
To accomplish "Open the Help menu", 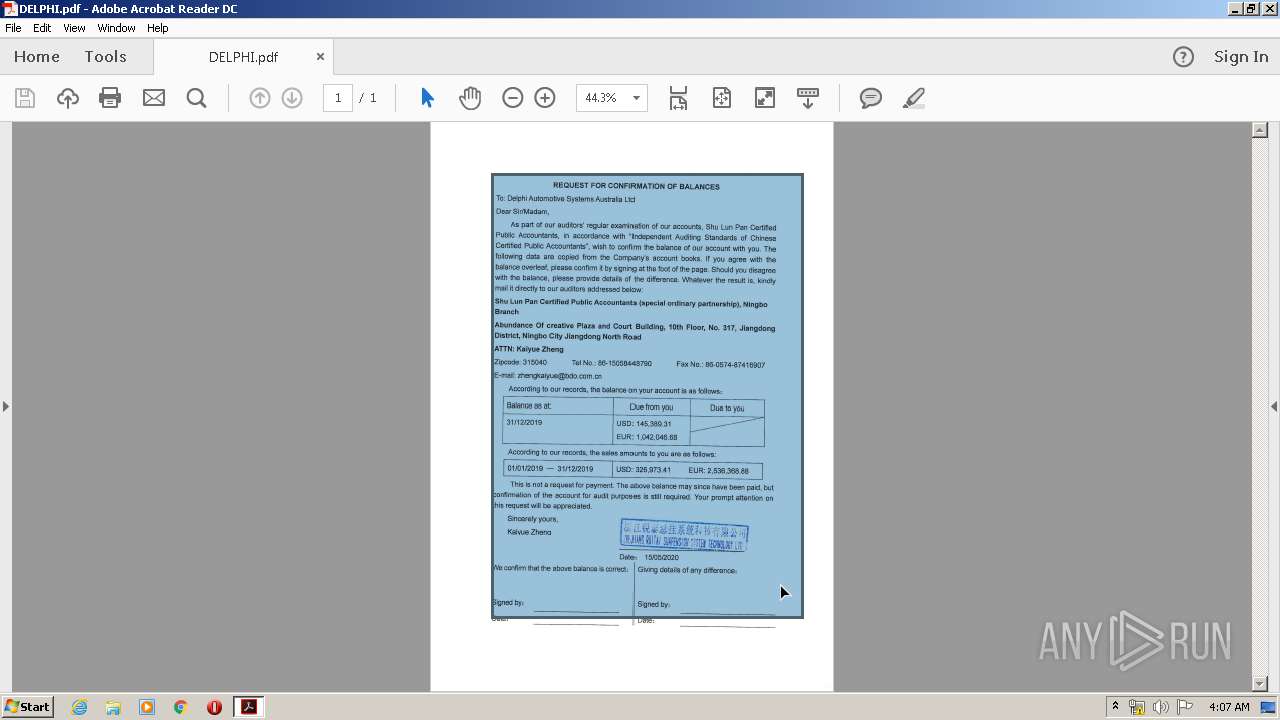I will click(158, 28).
